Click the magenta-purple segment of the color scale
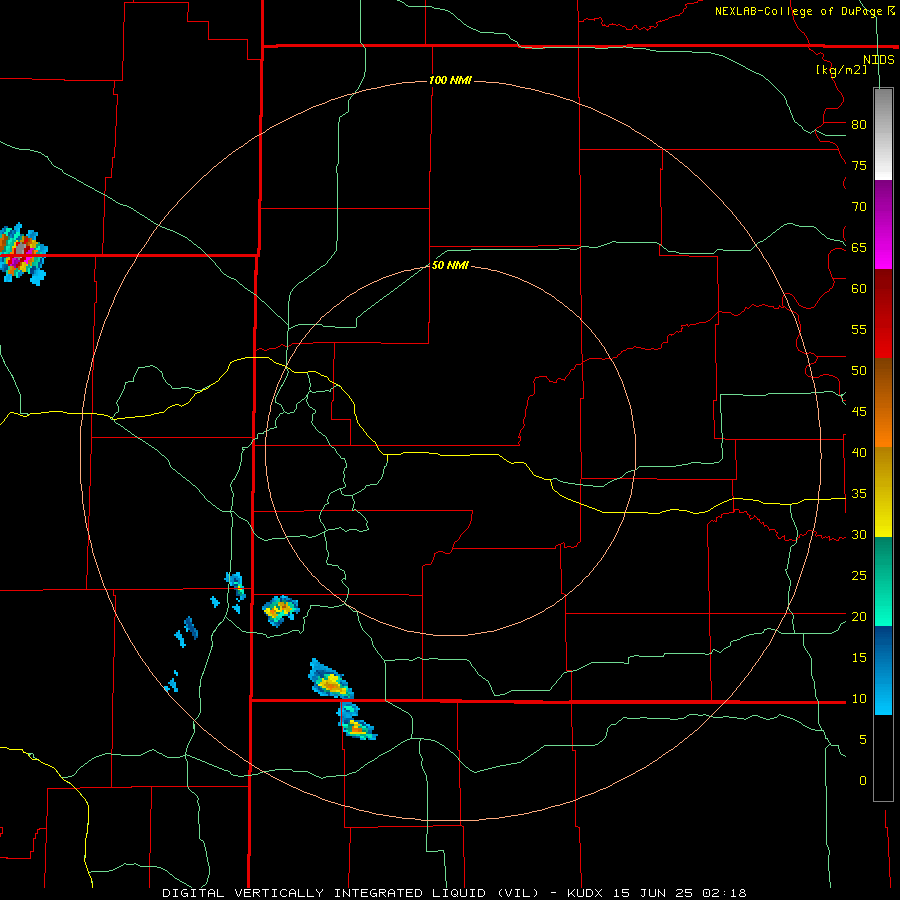This screenshot has width=900, height=900. click(883, 224)
